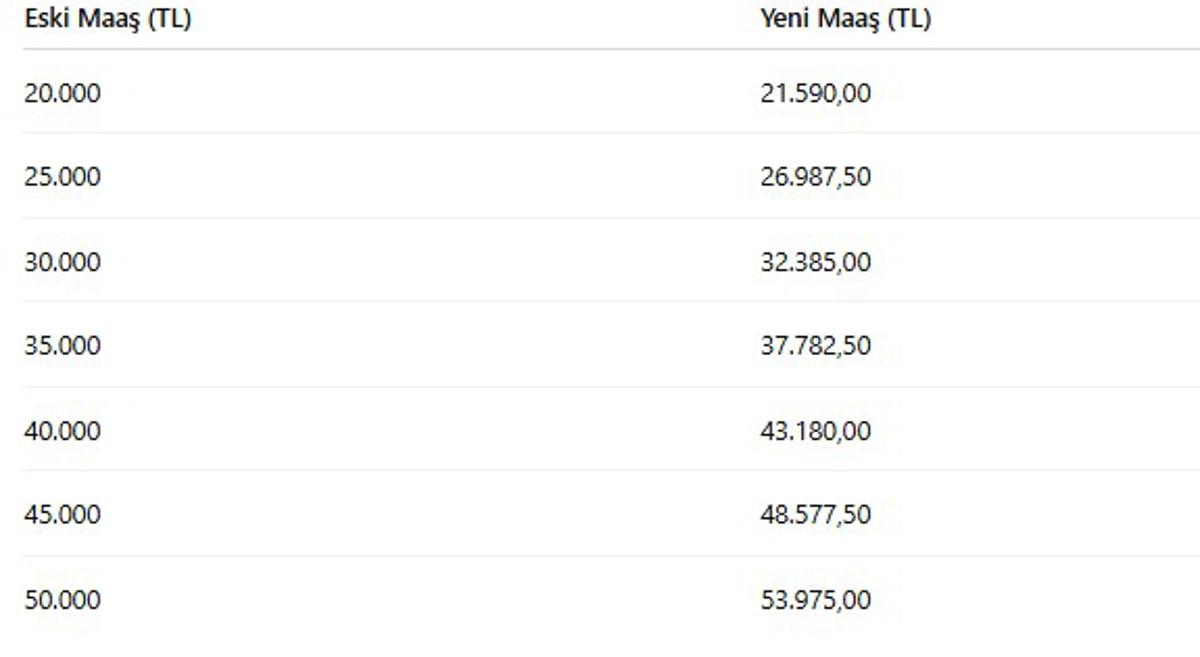Viewport: 1200px width, 657px height.
Task: Select the 53.975,00 new salary value
Action: (x=815, y=600)
